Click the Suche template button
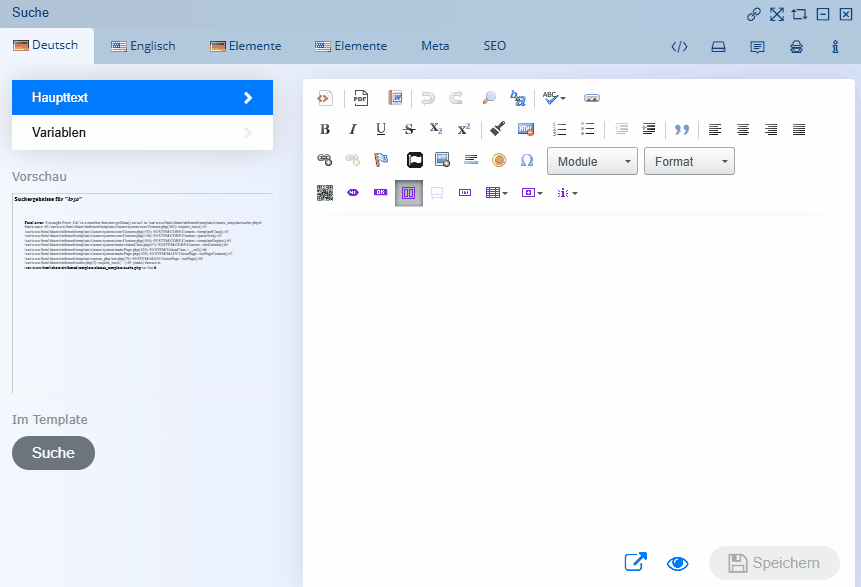 (53, 453)
